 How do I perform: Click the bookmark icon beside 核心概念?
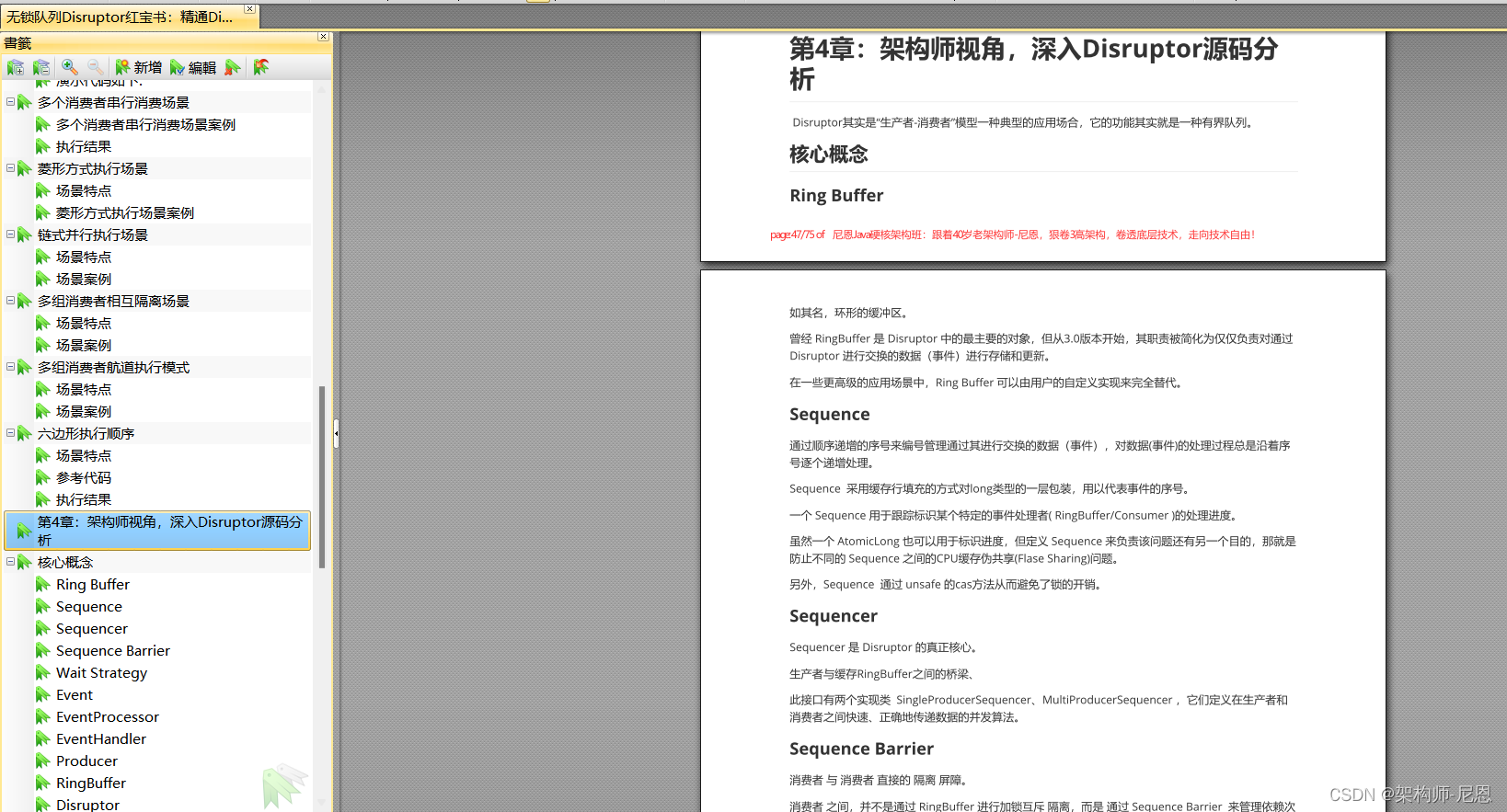coord(24,562)
